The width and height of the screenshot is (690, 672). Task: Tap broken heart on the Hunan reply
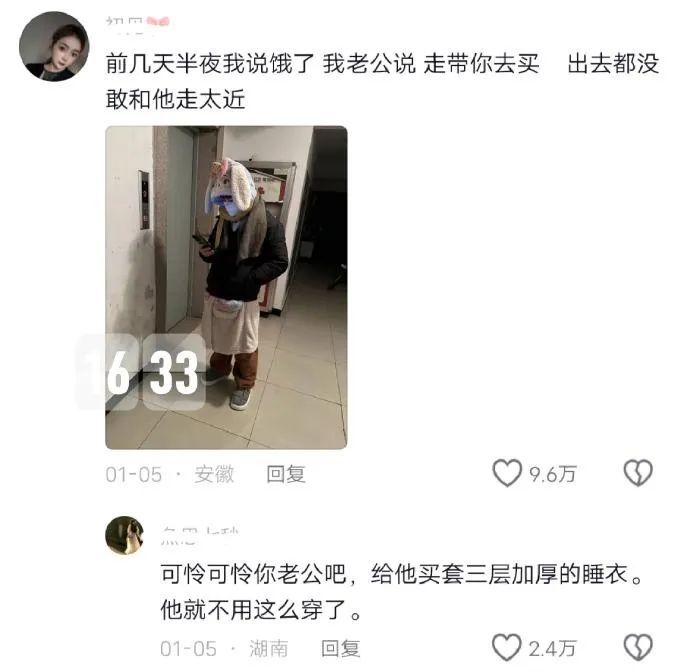pos(638,648)
